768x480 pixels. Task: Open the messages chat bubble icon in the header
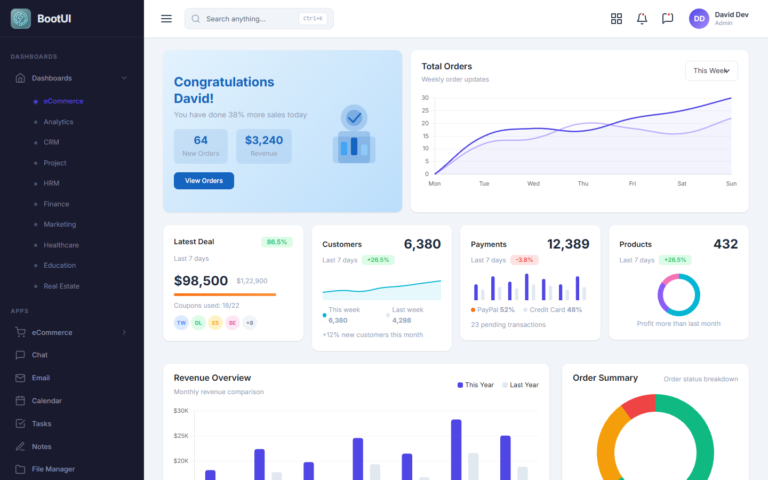click(x=667, y=19)
